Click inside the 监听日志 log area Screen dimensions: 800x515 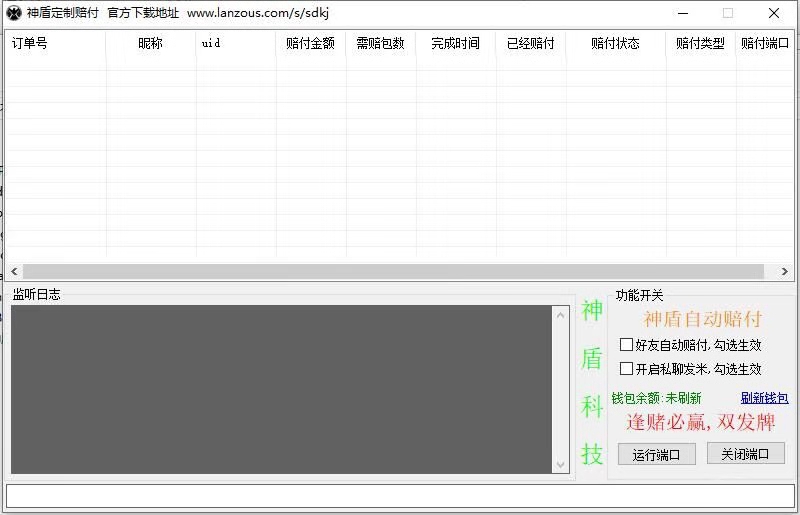(281, 389)
